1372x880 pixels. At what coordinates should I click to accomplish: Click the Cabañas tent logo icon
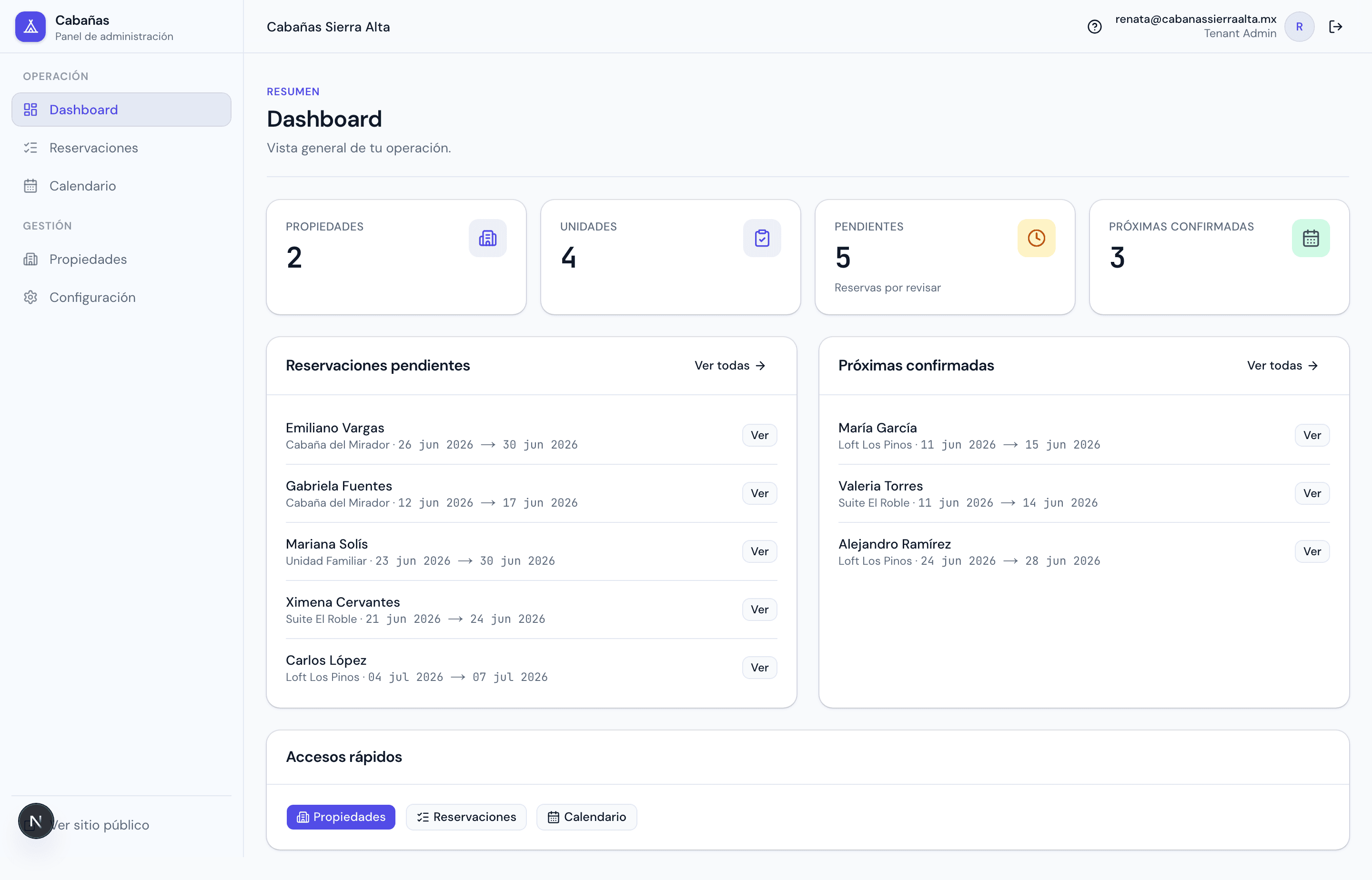[x=30, y=27]
